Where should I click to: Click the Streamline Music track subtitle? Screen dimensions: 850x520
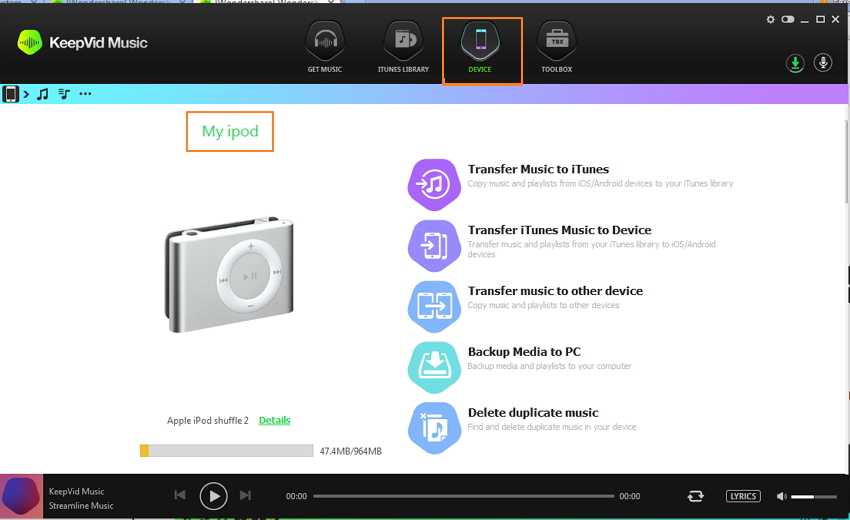(x=81, y=505)
